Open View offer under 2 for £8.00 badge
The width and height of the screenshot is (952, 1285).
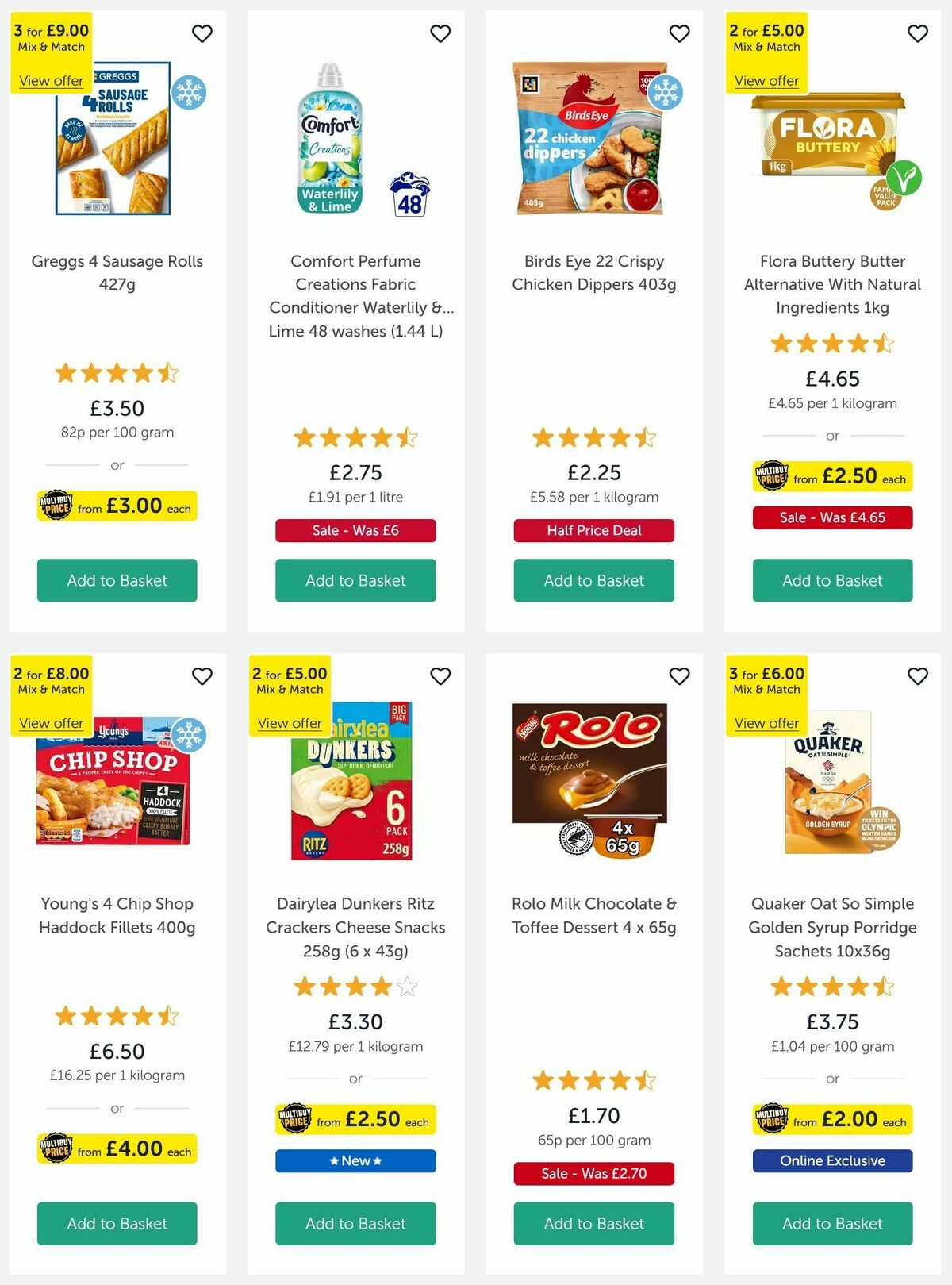click(x=50, y=723)
